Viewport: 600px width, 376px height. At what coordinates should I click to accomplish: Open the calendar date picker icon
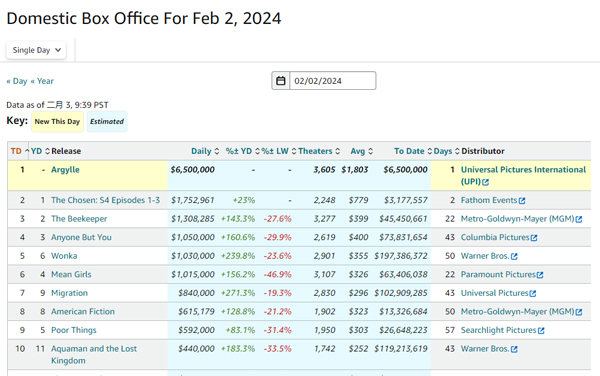coord(280,81)
